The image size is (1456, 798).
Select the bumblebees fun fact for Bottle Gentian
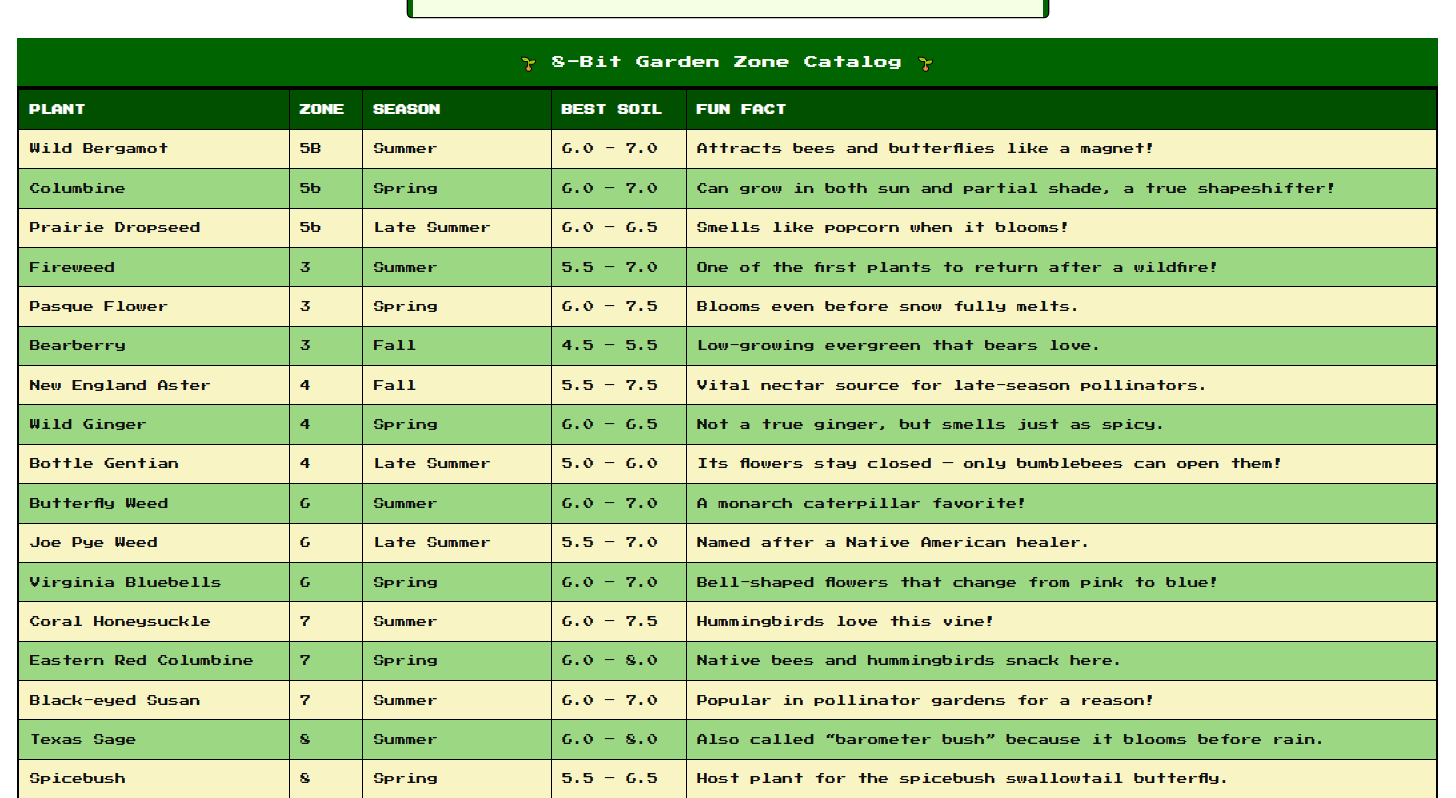(989, 463)
